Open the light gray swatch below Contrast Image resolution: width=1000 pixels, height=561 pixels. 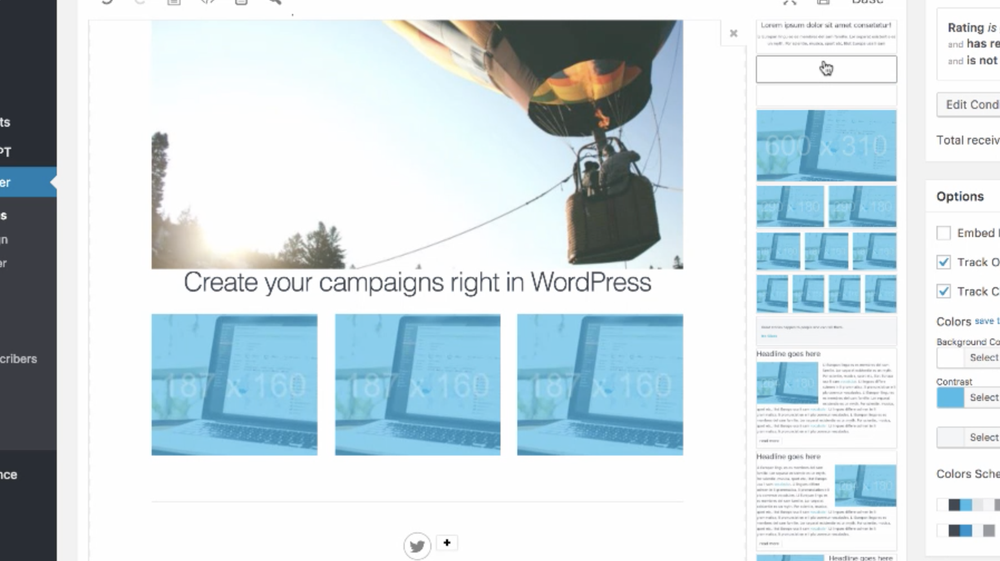(950, 437)
